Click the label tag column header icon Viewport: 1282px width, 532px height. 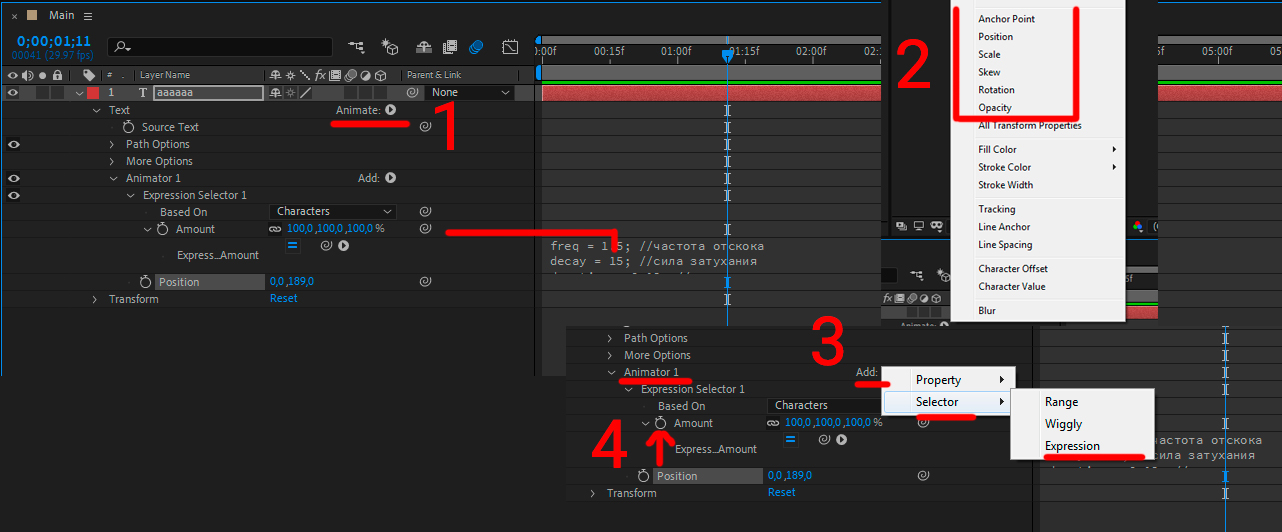point(89,75)
